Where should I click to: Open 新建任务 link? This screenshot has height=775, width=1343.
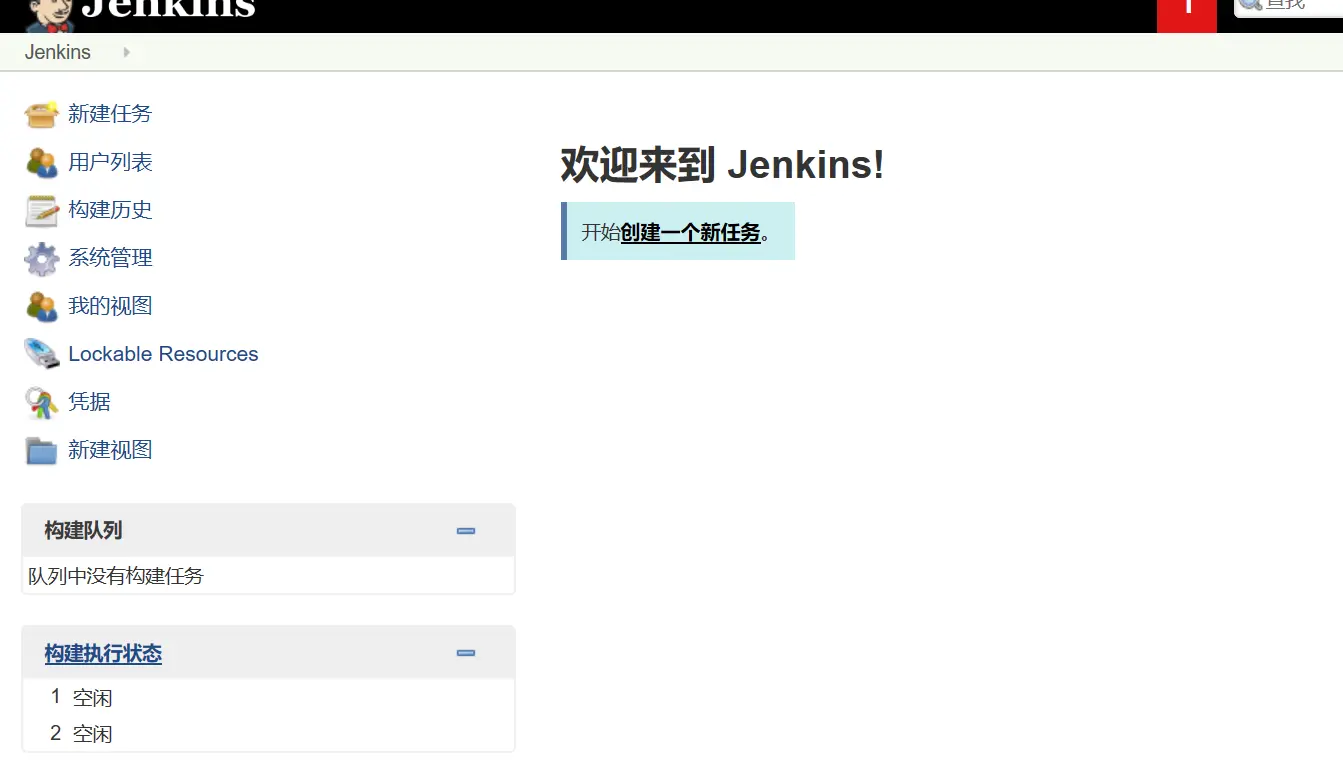(110, 114)
